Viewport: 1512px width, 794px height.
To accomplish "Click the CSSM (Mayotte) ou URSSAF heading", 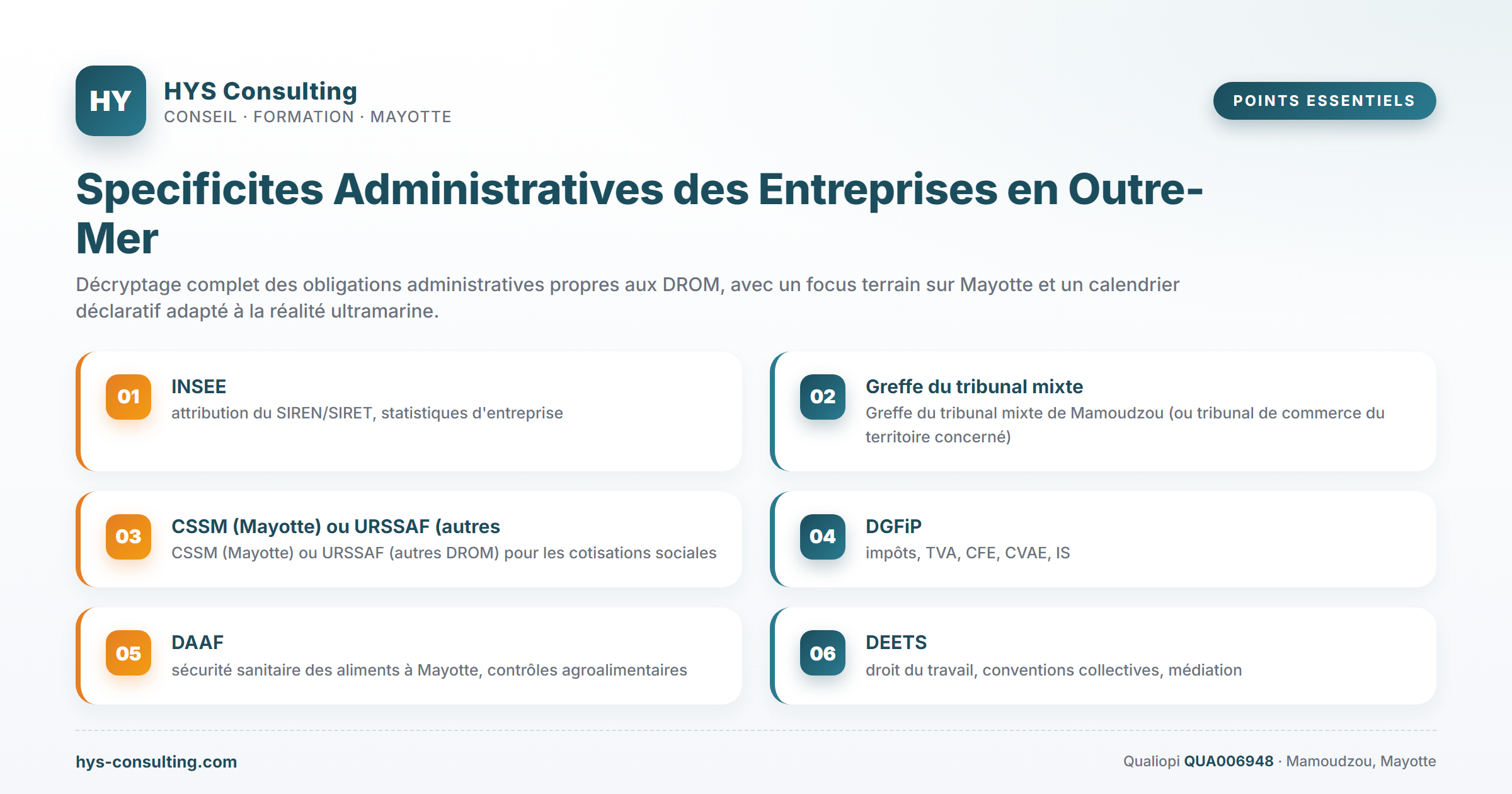I will (336, 526).
